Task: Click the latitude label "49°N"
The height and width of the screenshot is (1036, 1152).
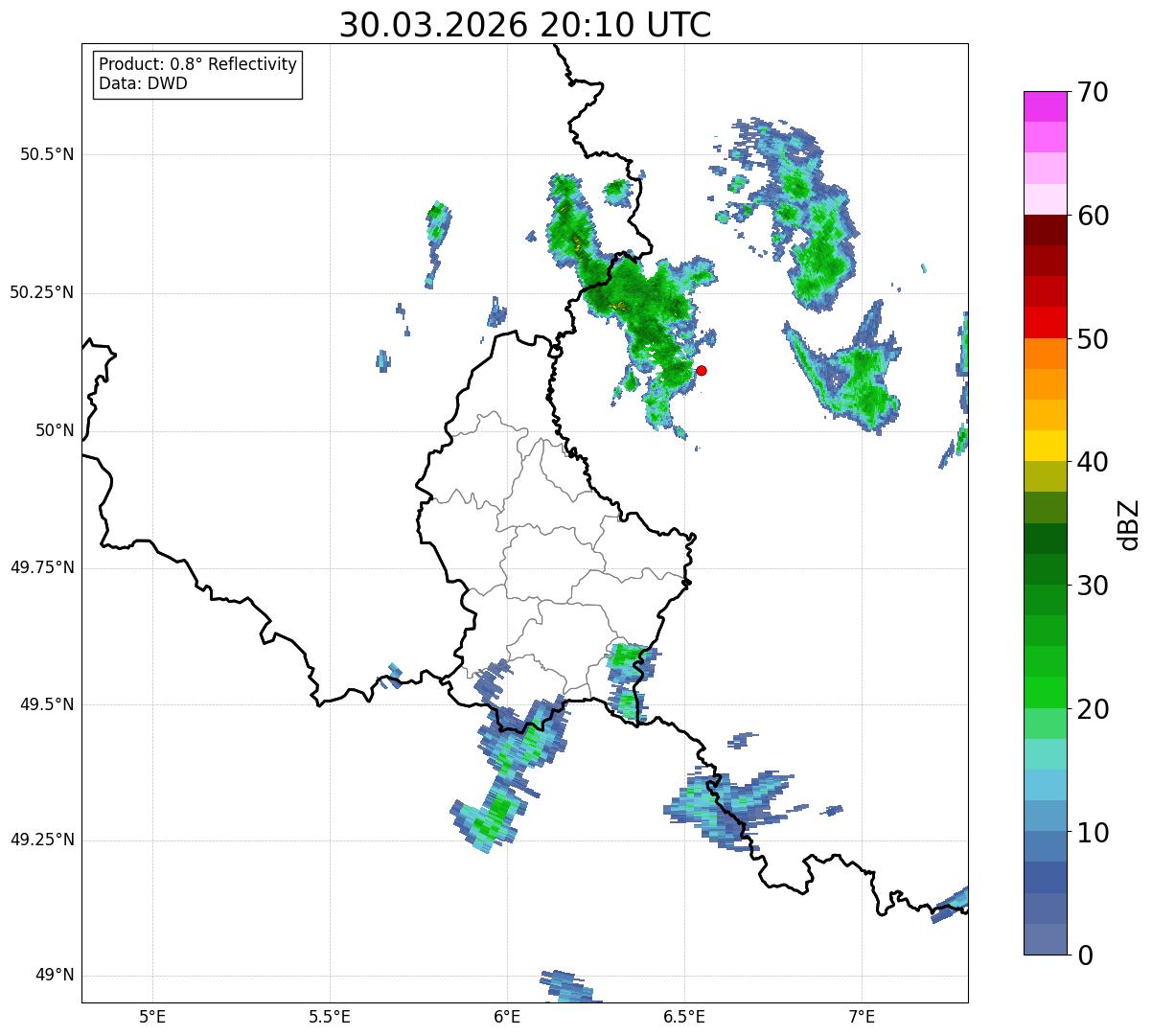Action: pos(55,976)
